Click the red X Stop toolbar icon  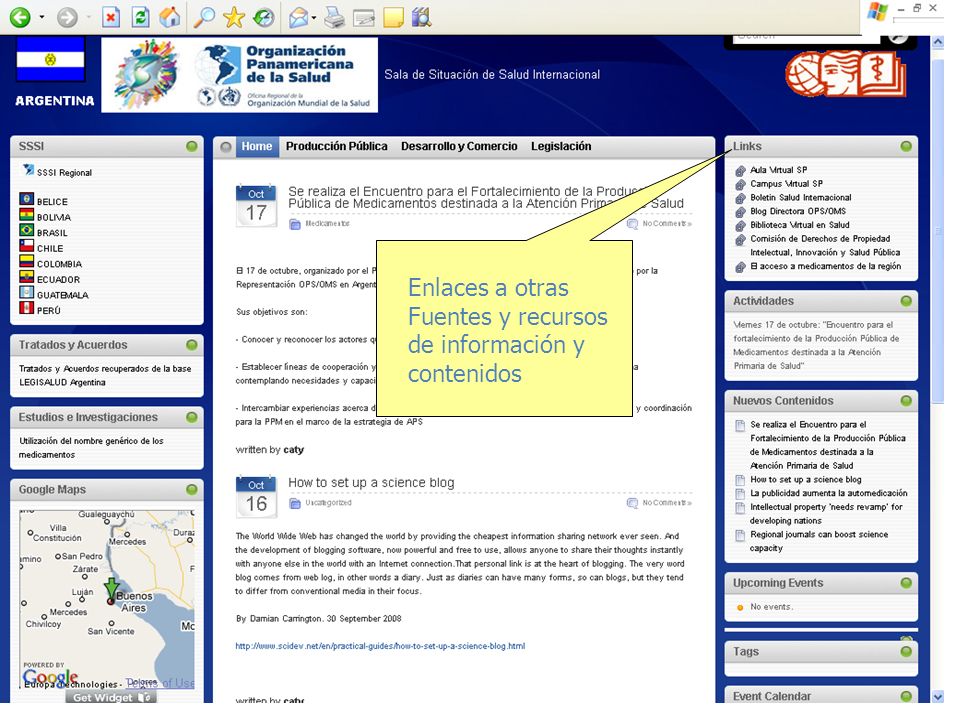click(x=110, y=17)
